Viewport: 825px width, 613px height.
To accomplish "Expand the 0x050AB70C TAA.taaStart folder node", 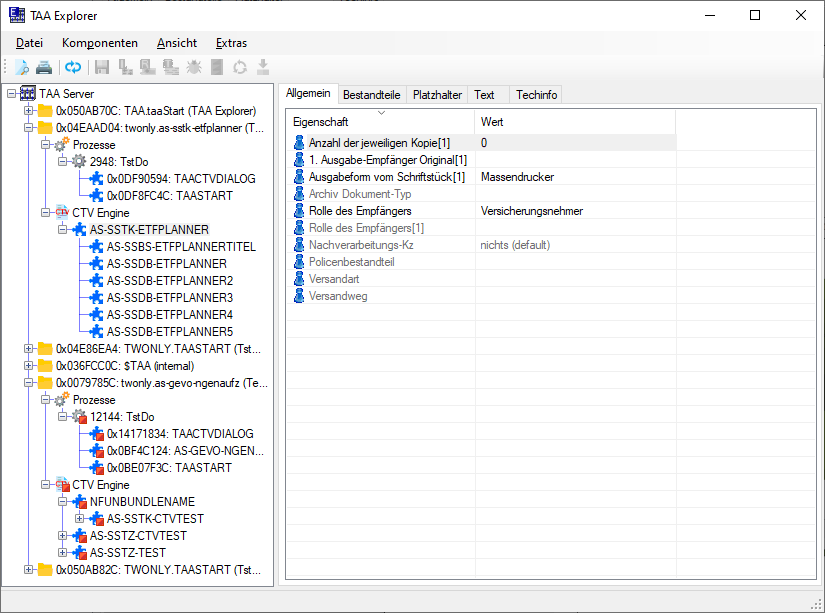I will pos(29,111).
